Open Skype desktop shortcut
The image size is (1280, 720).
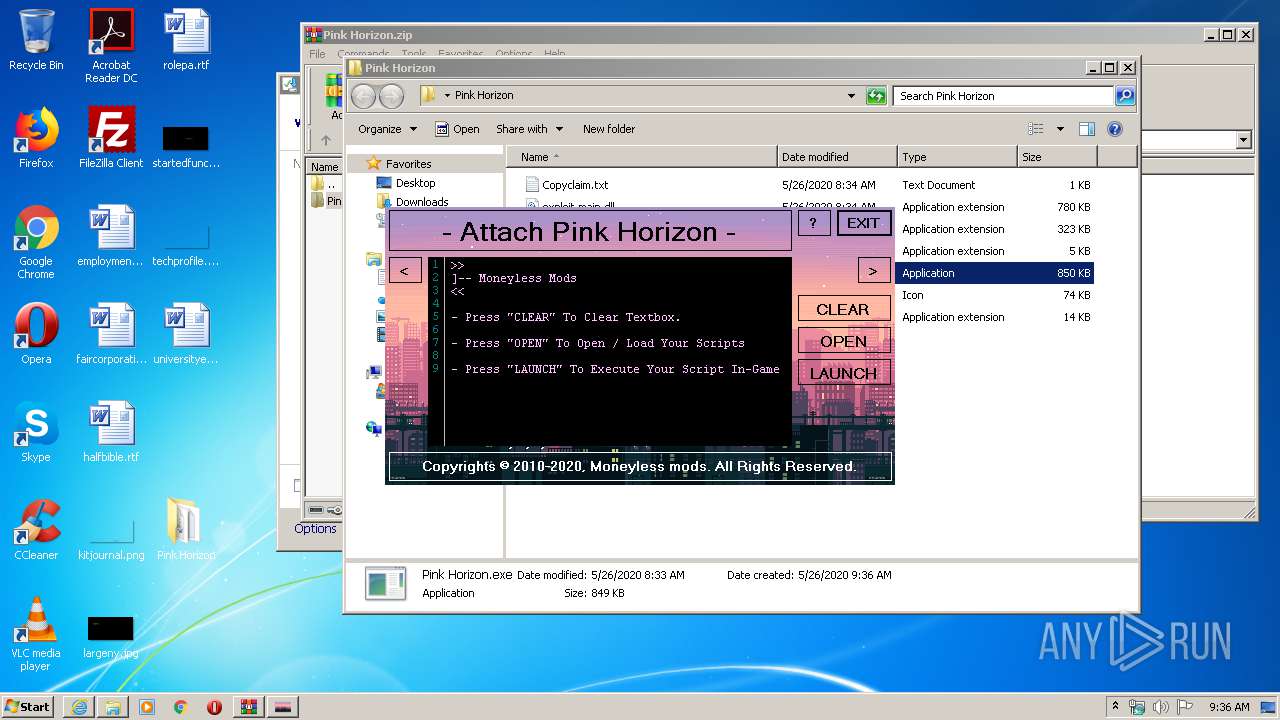(x=36, y=431)
